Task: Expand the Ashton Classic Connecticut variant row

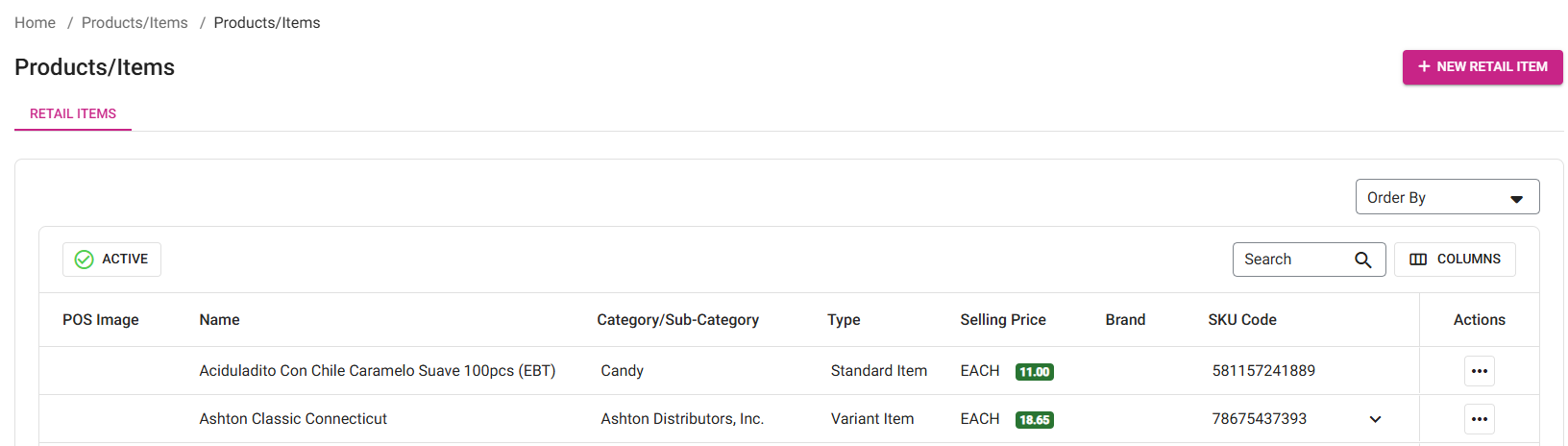Action: (x=1375, y=419)
